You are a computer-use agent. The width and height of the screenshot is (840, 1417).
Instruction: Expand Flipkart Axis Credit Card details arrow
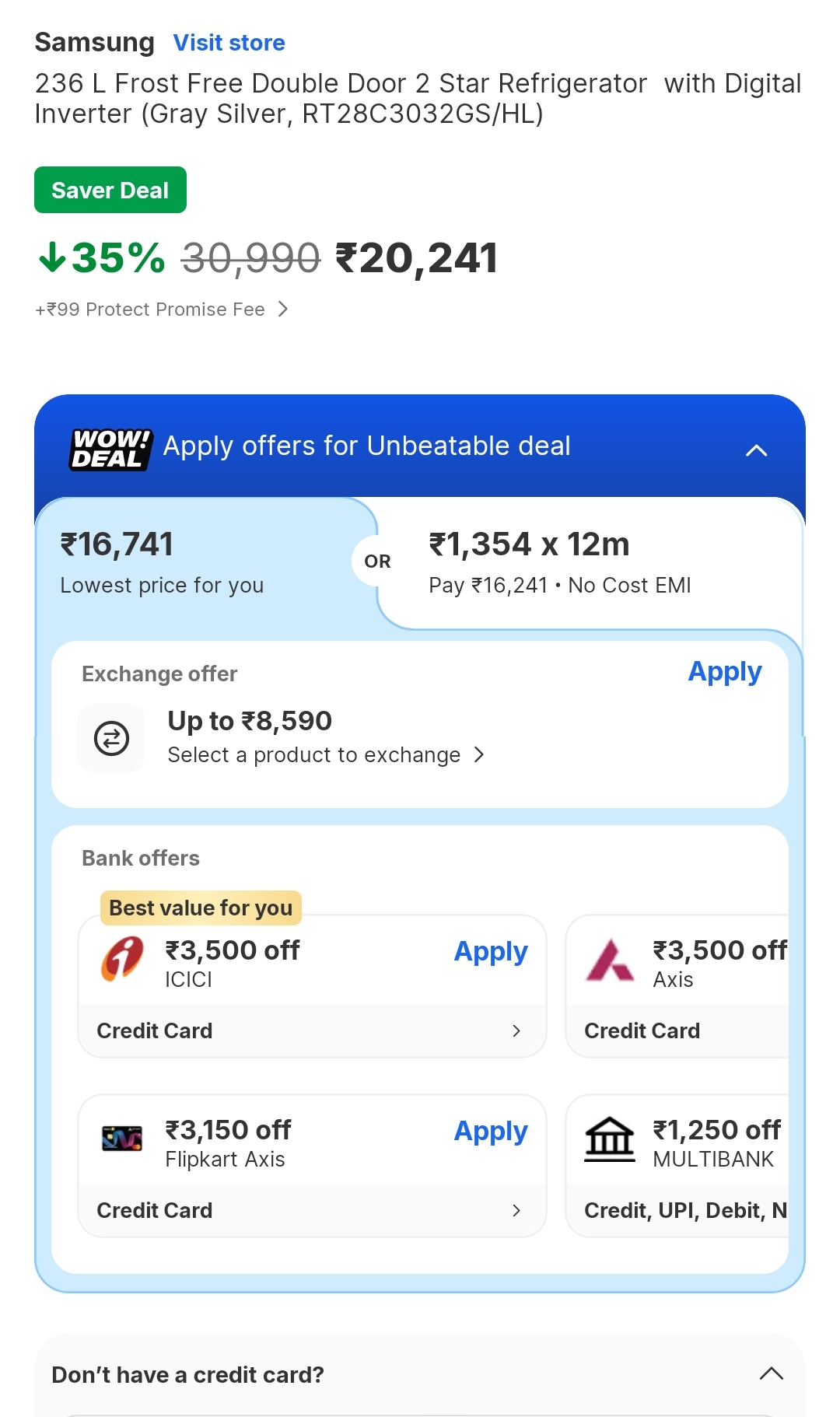tap(516, 1211)
